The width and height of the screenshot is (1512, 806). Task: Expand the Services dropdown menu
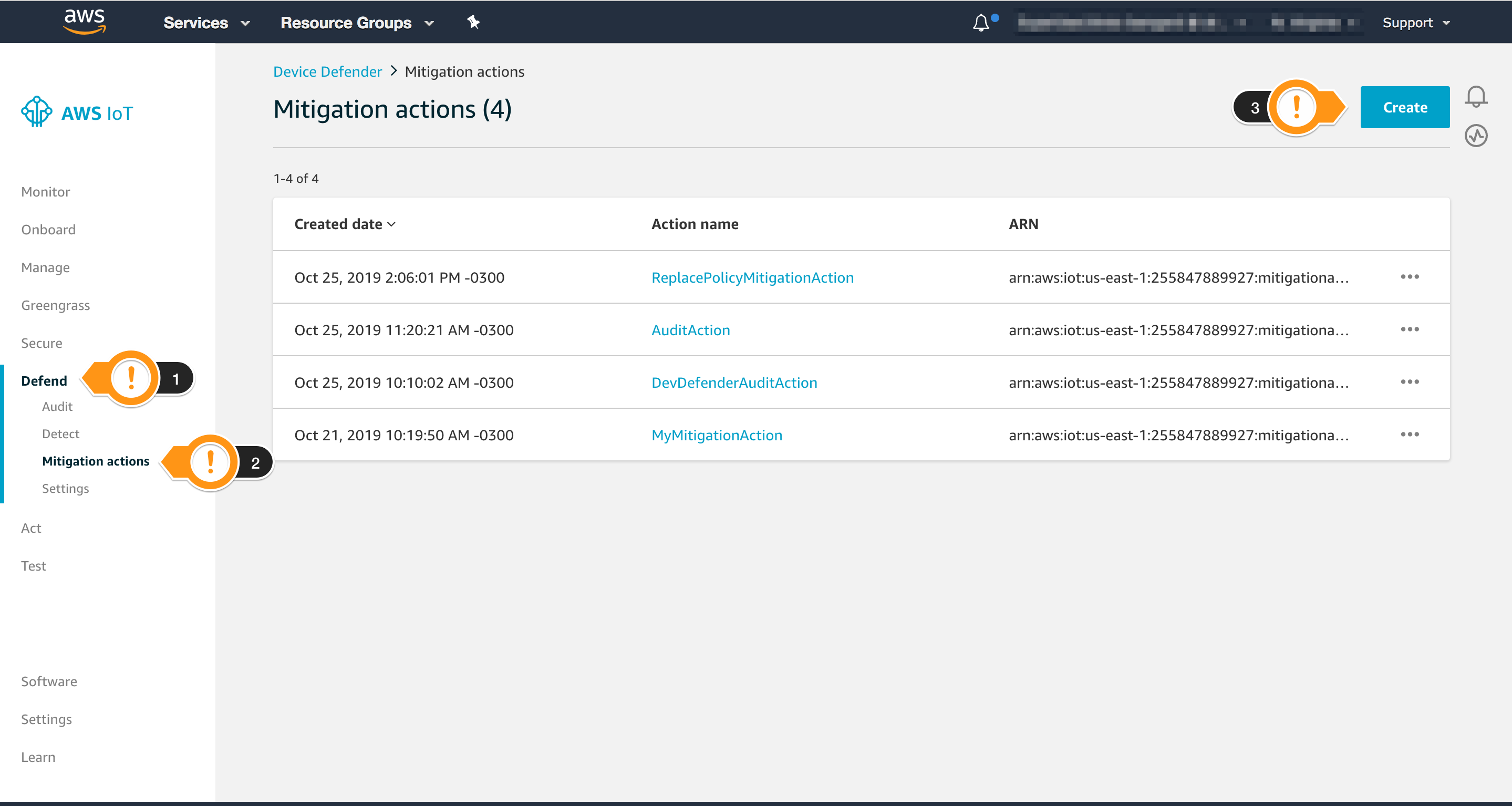click(x=206, y=23)
